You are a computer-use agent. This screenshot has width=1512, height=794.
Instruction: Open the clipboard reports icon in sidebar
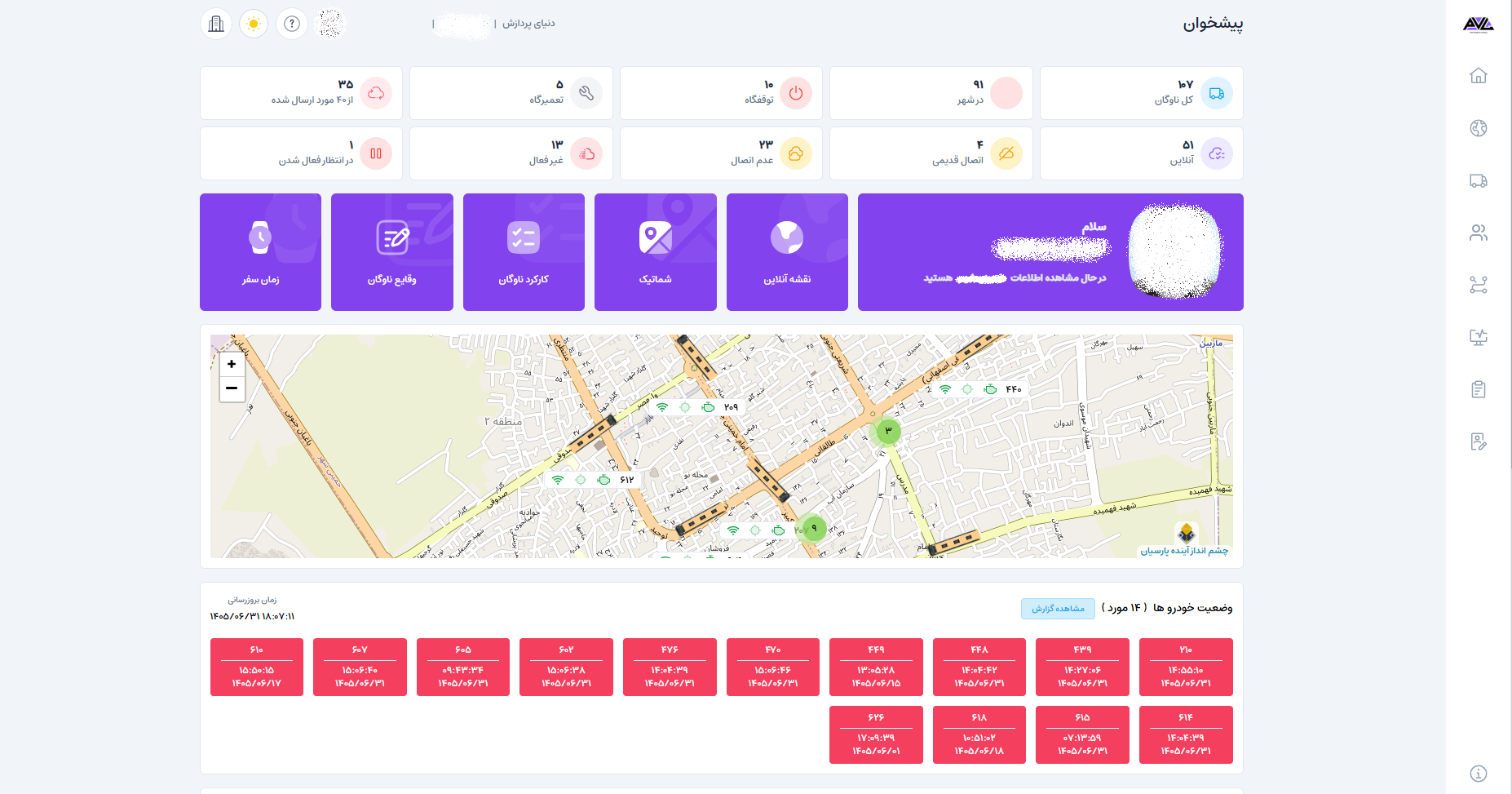[x=1478, y=389]
